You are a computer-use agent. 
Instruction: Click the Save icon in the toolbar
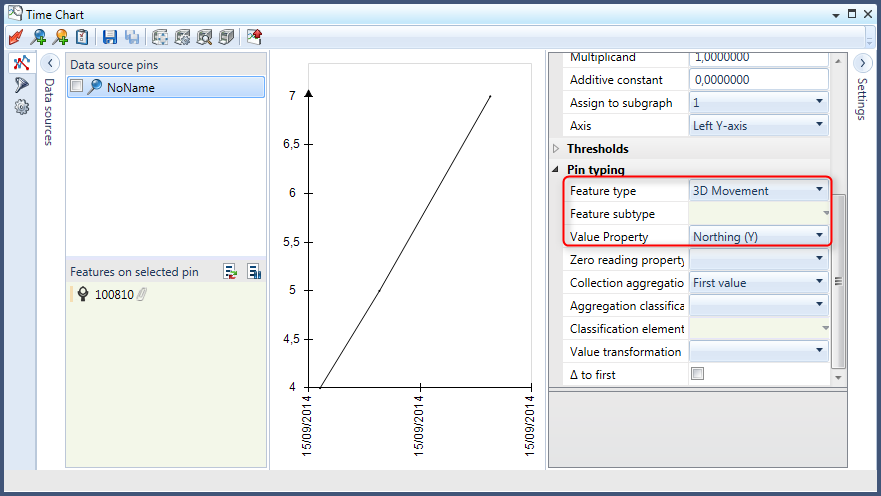(109, 37)
